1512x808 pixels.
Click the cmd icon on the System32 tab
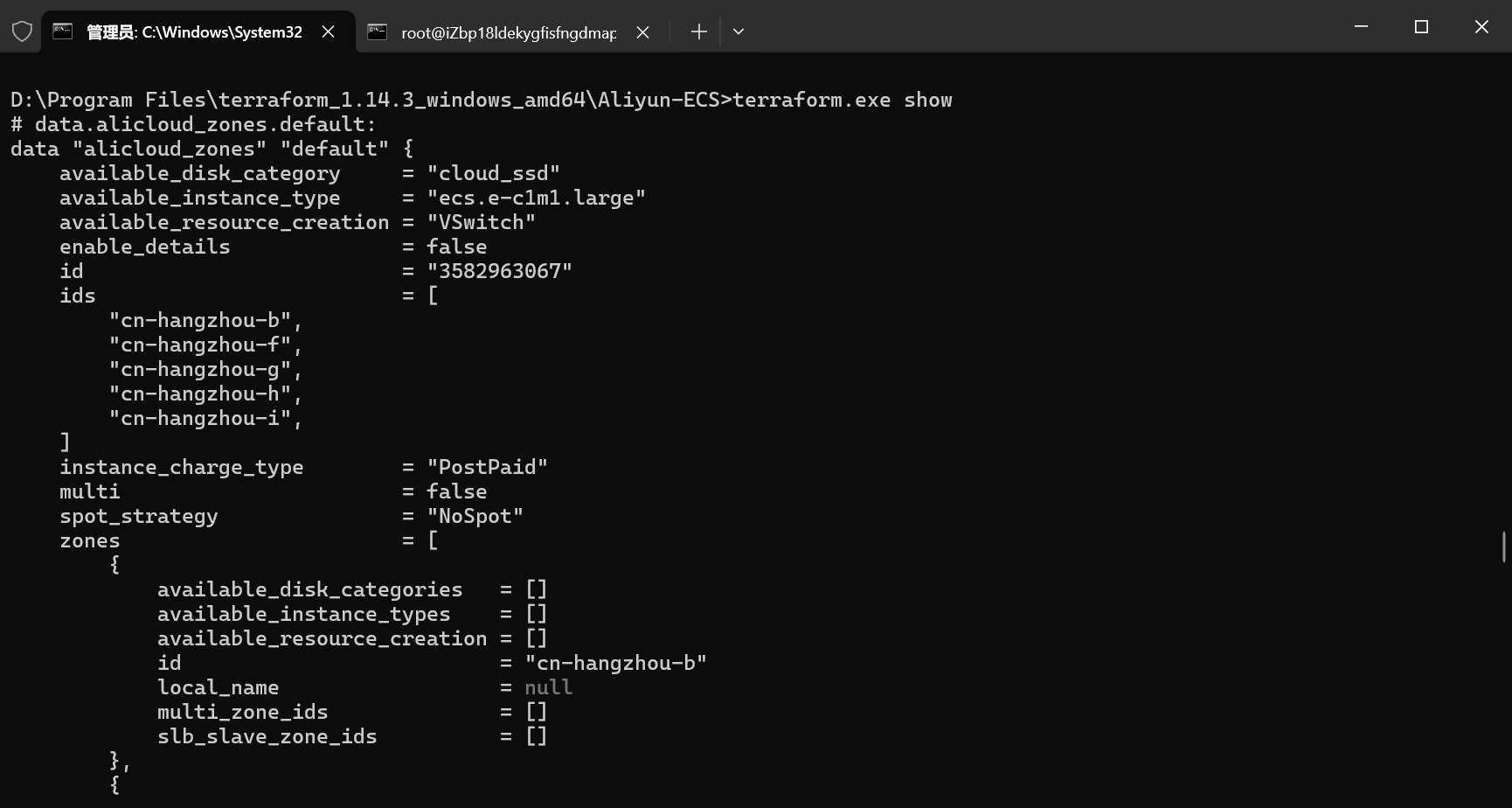click(x=63, y=32)
